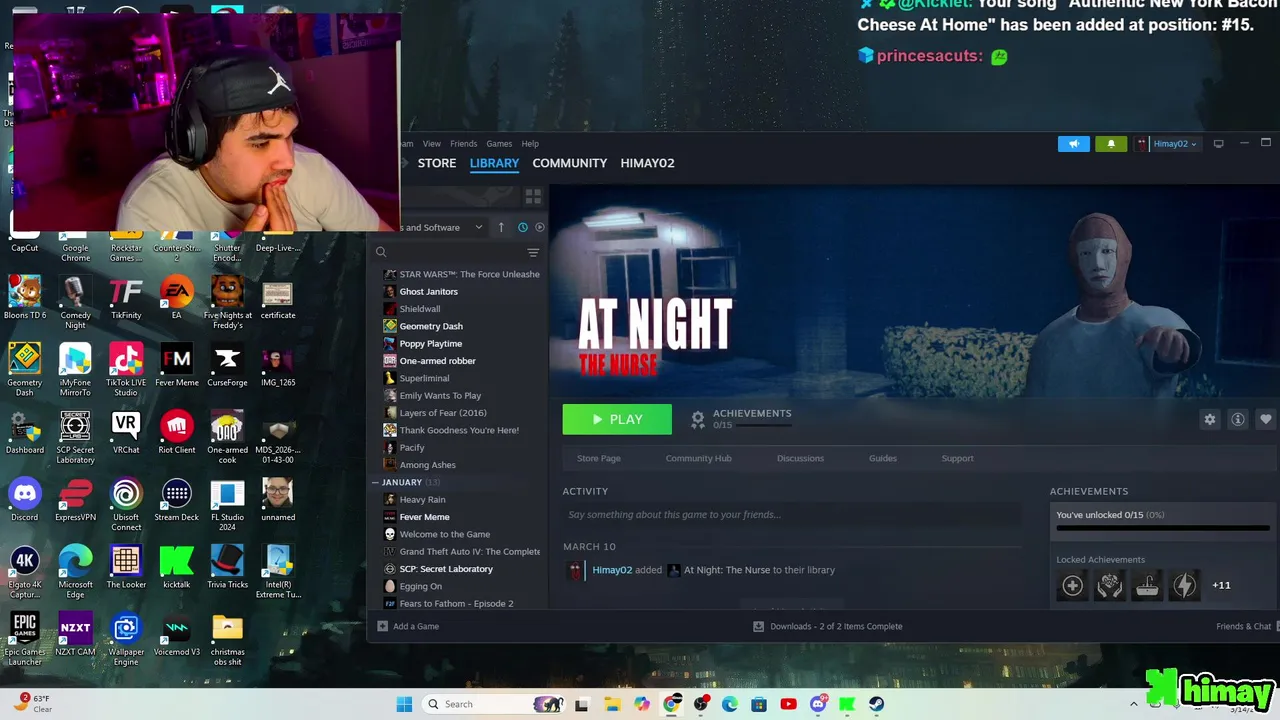Open first locked achievement icon
1280x720 pixels.
(x=1072, y=586)
